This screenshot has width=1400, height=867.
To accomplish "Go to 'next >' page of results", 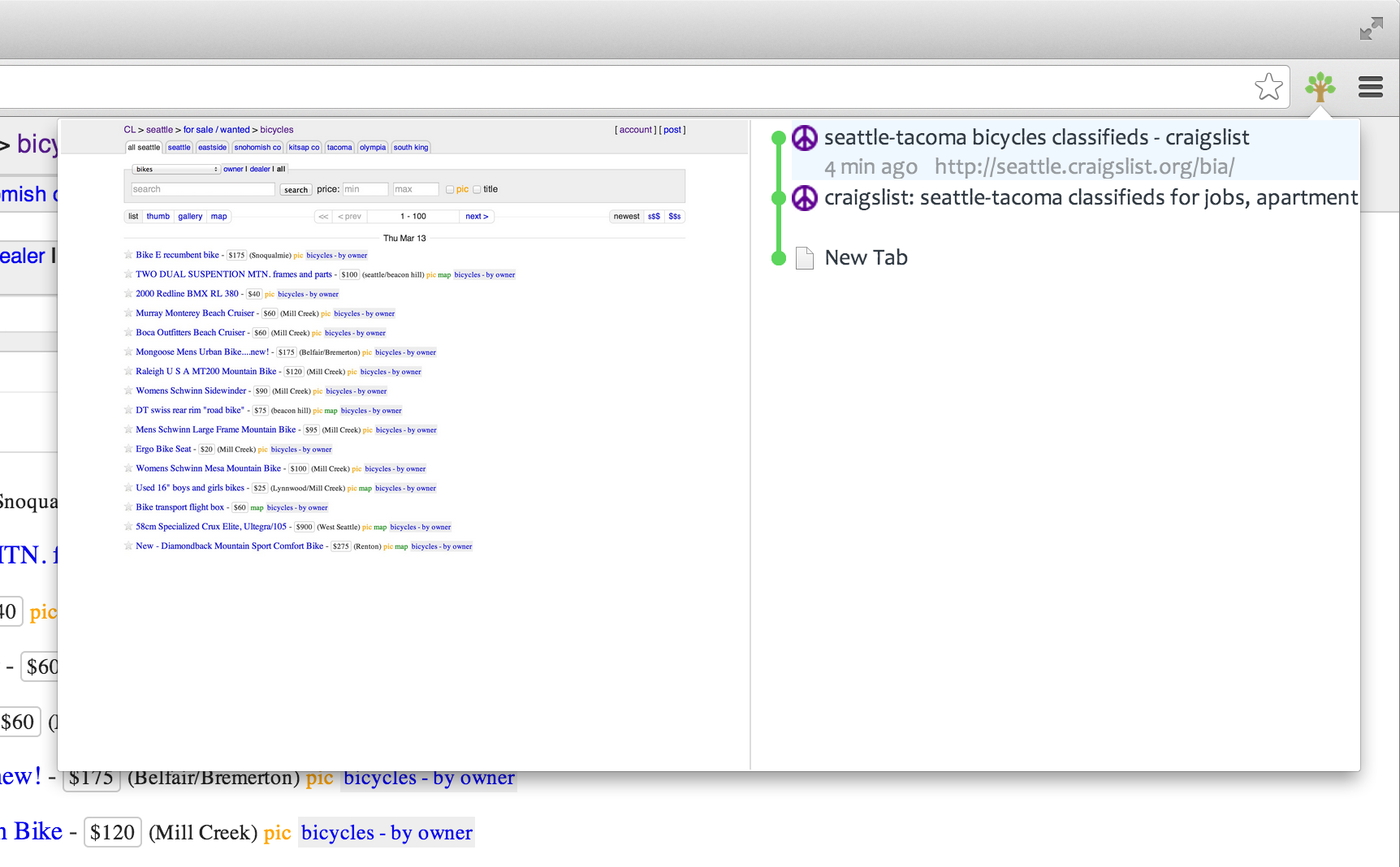I will coord(477,217).
